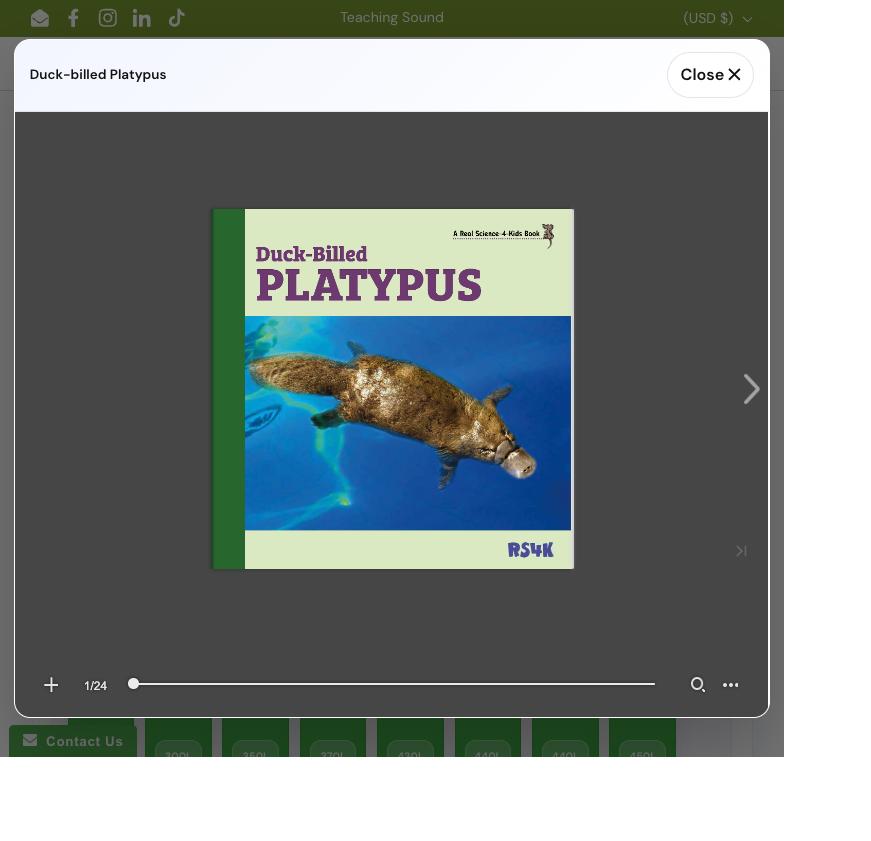Click the Contact Us button

point(73,741)
